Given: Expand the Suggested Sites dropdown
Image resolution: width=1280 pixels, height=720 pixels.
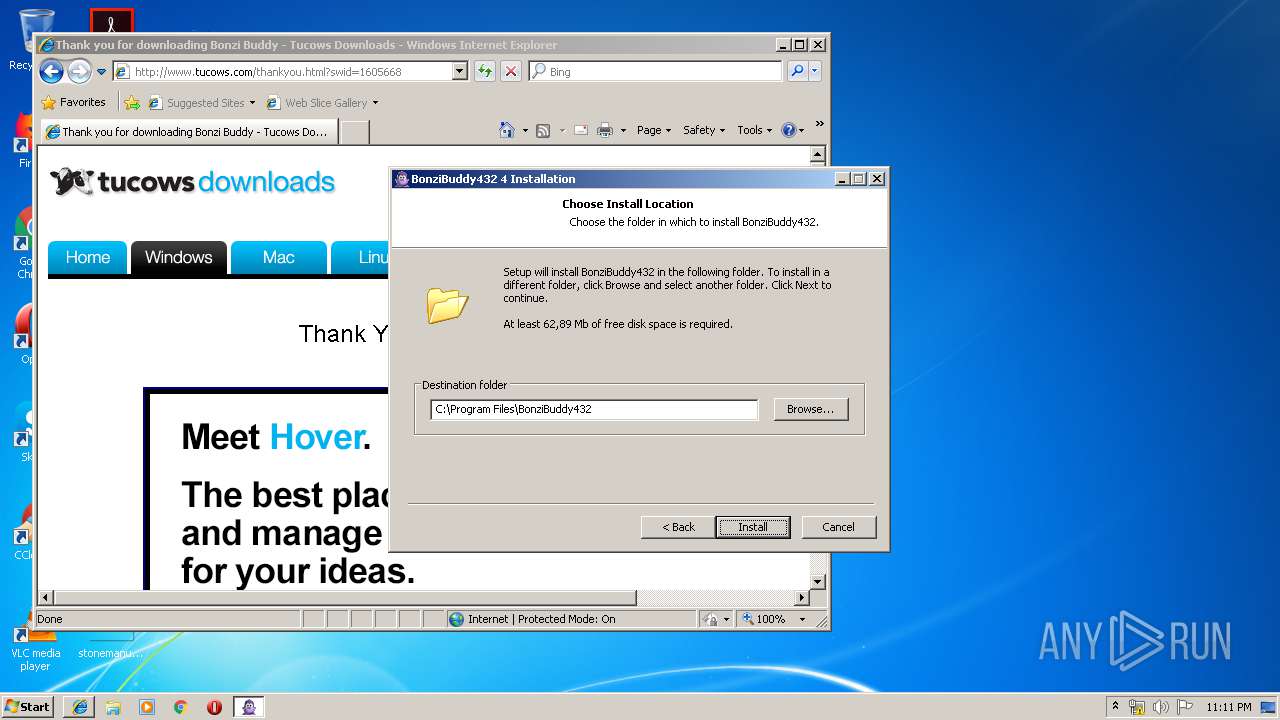Looking at the screenshot, I should (252, 103).
